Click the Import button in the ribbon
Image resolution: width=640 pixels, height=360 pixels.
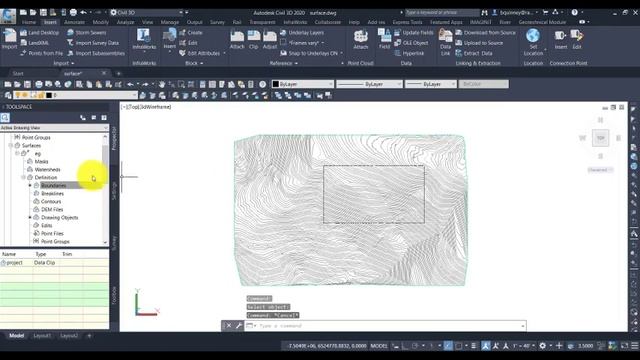(x=9, y=39)
